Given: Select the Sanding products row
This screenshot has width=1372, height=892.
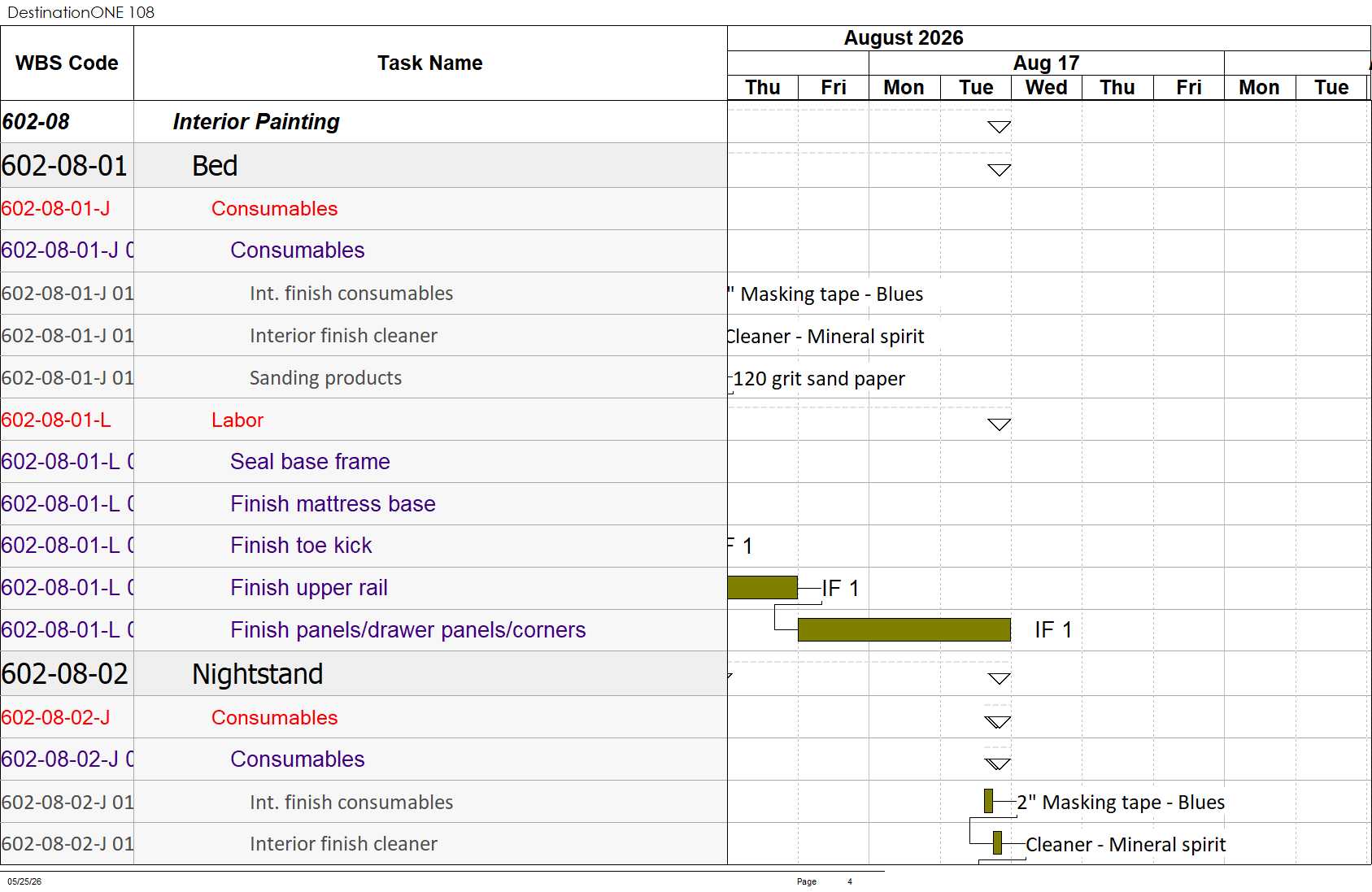Looking at the screenshot, I should [x=364, y=377].
